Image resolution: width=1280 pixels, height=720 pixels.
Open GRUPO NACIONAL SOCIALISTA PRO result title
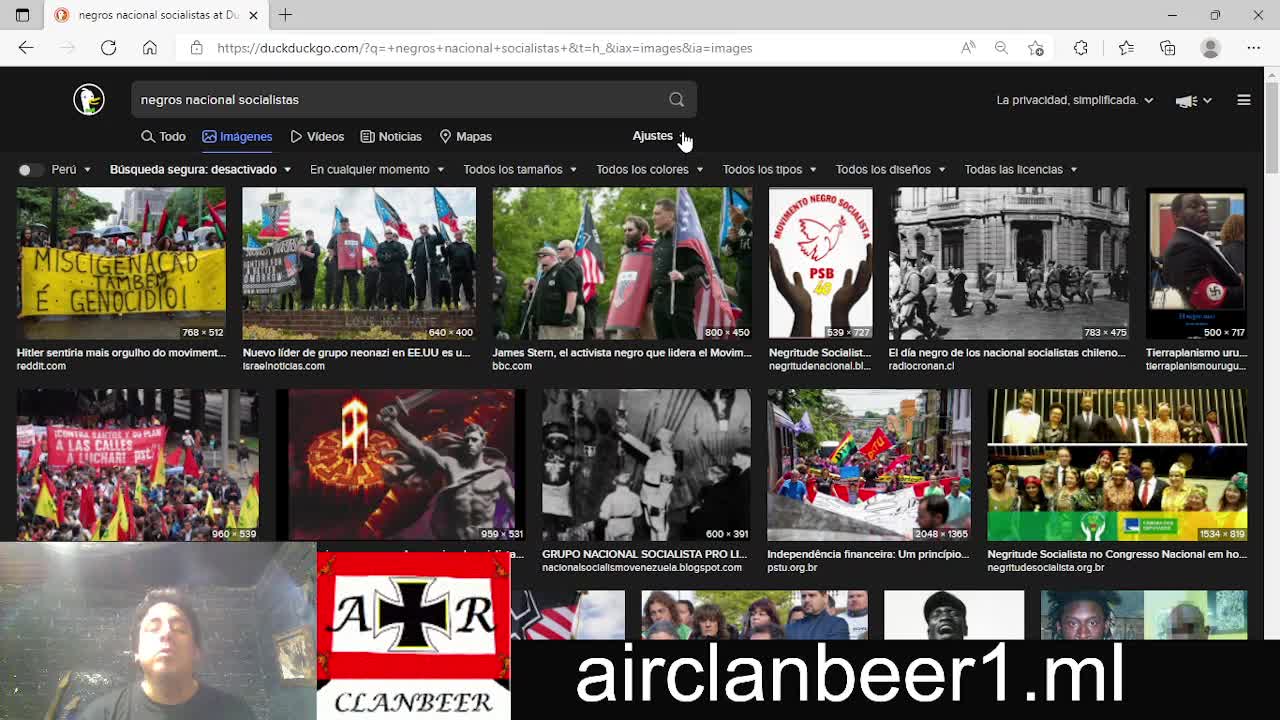point(644,554)
